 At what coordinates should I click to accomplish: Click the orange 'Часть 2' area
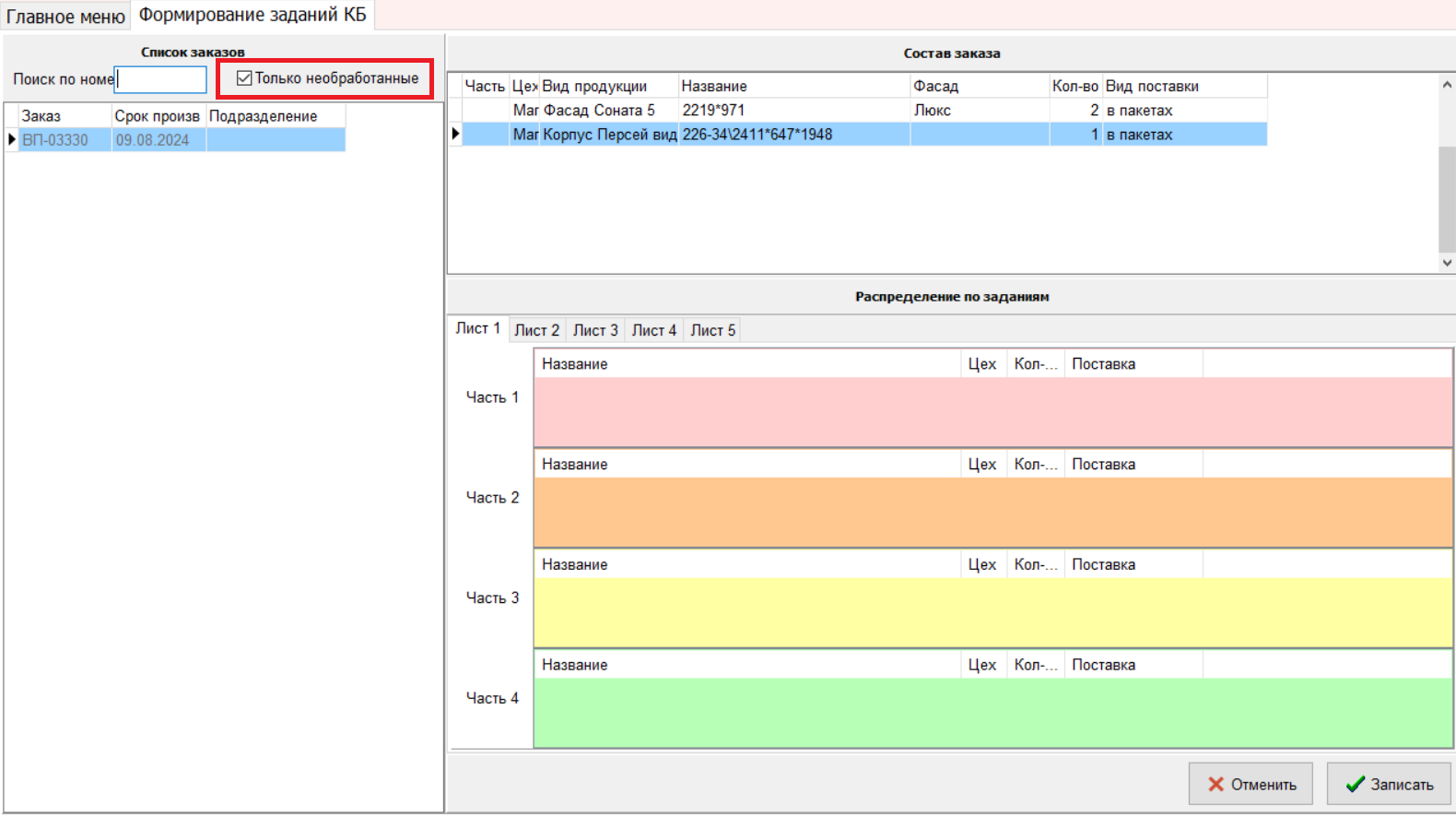pyautogui.click(x=992, y=513)
